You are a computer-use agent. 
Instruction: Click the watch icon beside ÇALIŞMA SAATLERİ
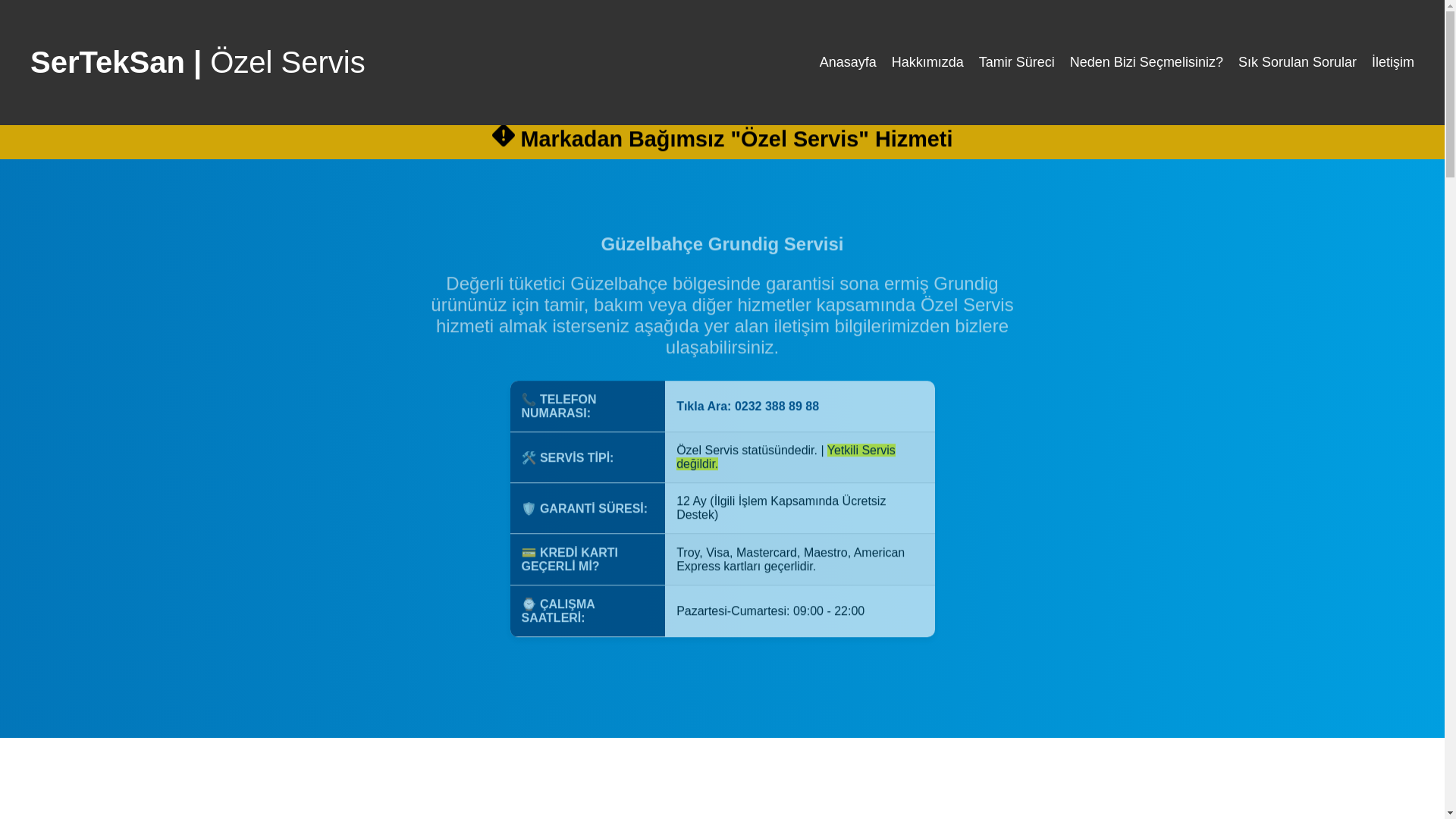pos(529,604)
